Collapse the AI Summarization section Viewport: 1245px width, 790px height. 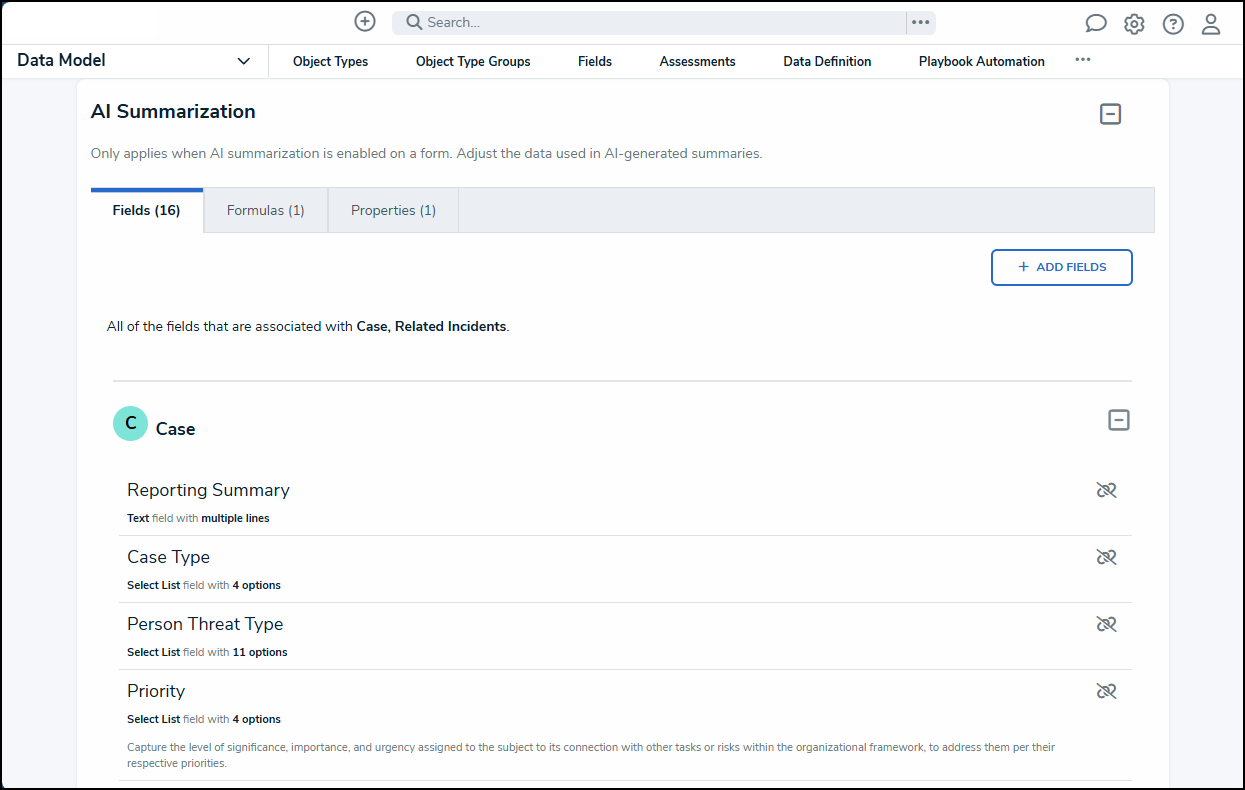coord(1110,114)
